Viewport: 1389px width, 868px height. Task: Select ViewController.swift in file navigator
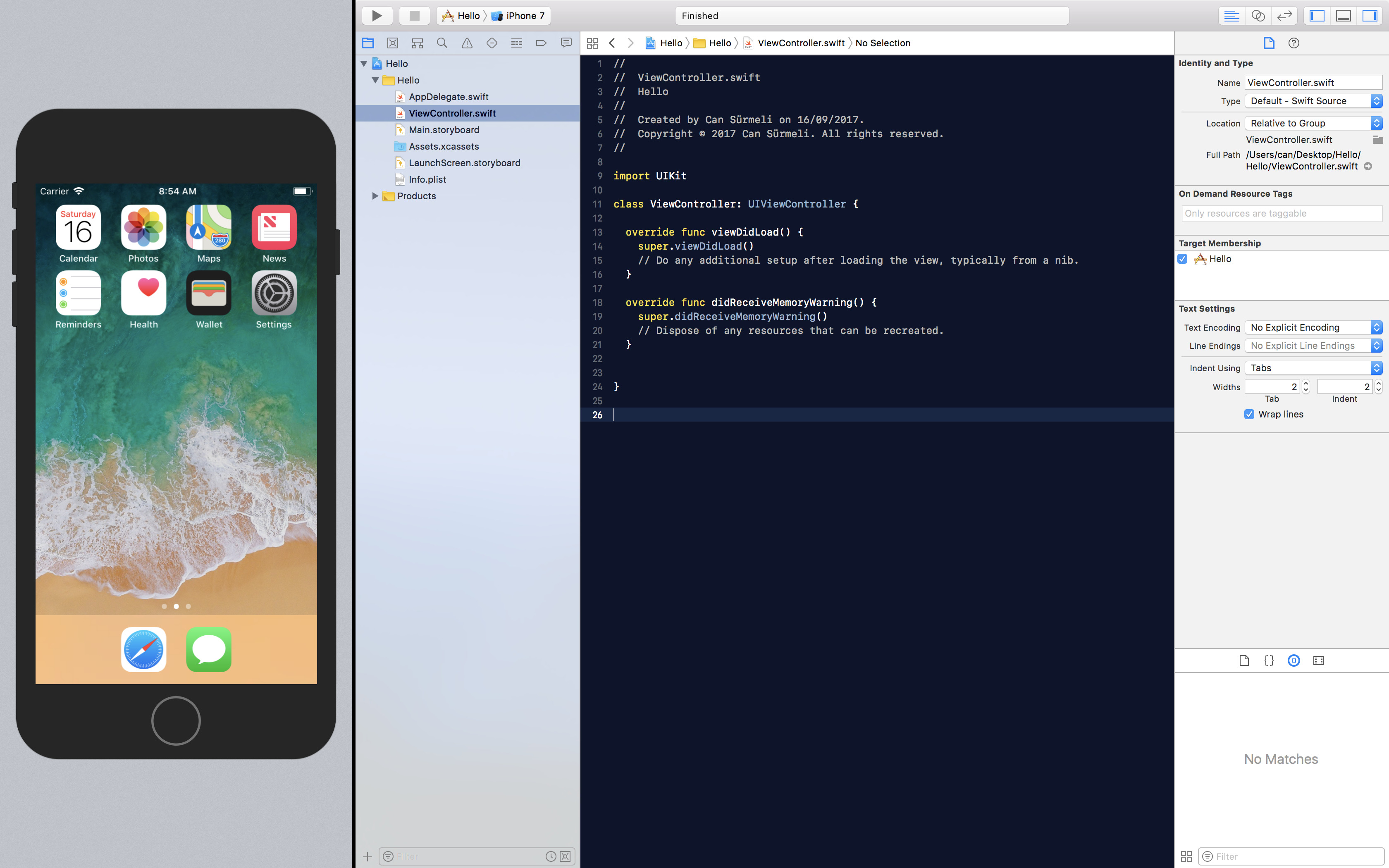tap(452, 112)
